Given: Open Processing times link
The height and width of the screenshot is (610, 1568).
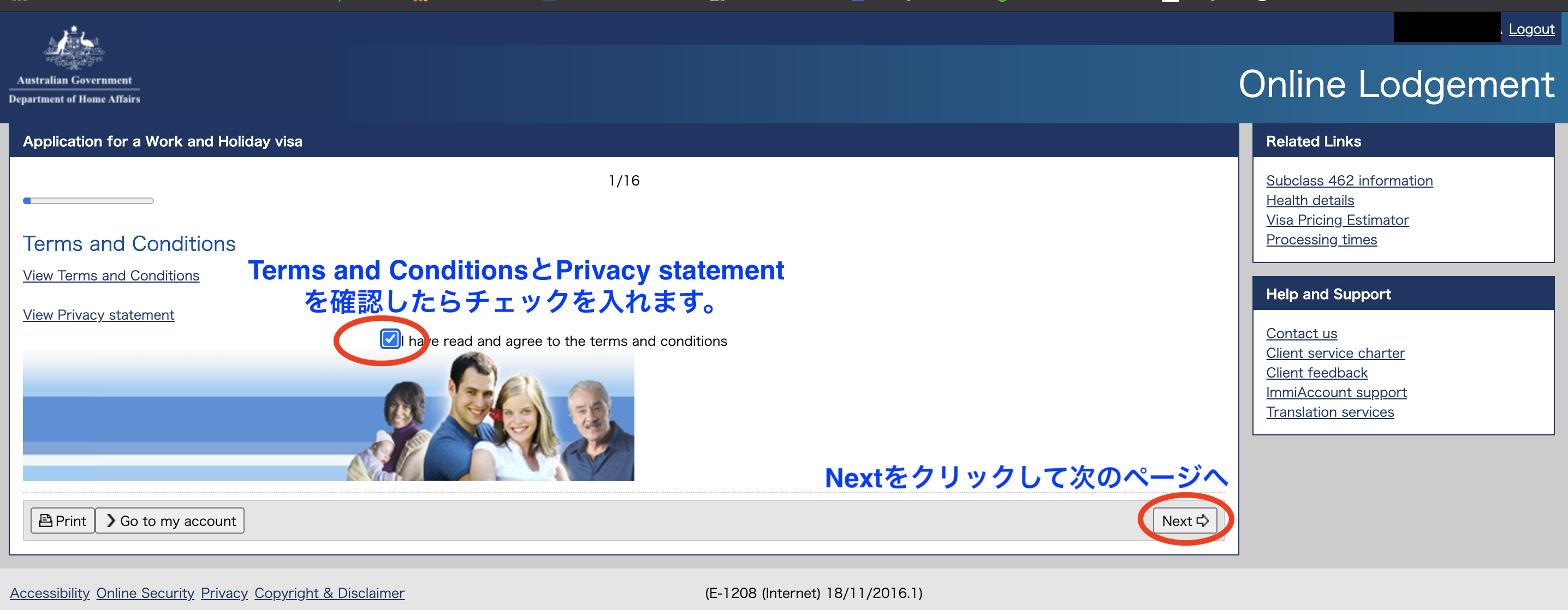Looking at the screenshot, I should pos(1321,240).
